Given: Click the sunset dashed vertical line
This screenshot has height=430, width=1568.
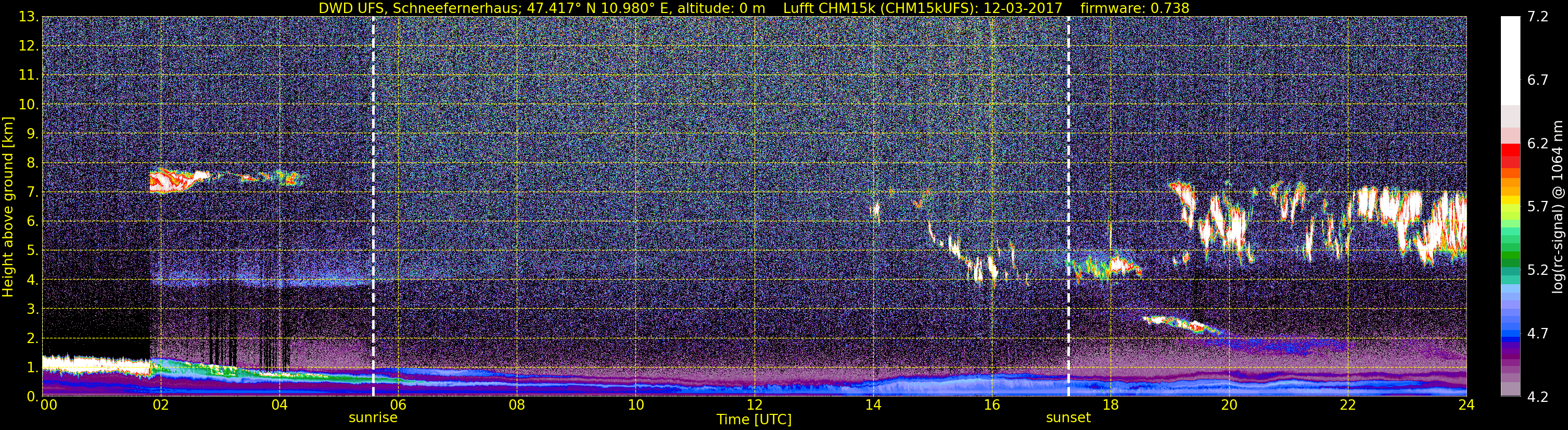Looking at the screenshot, I should (1068, 206).
